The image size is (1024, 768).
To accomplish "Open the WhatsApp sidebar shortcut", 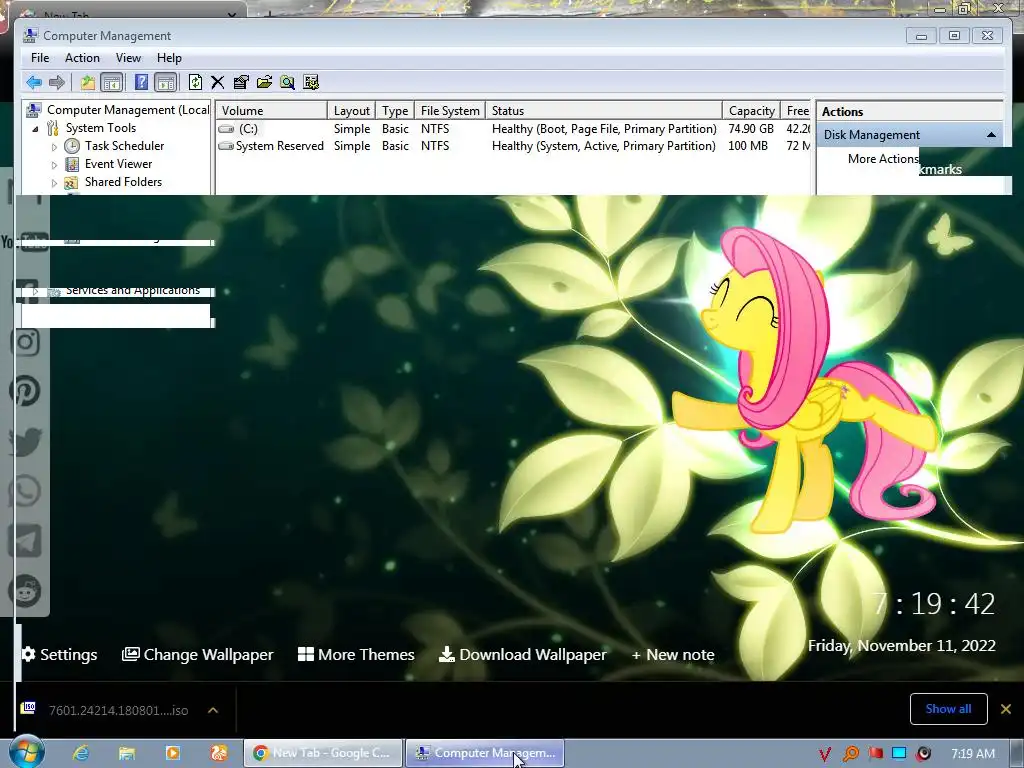I will (x=25, y=491).
